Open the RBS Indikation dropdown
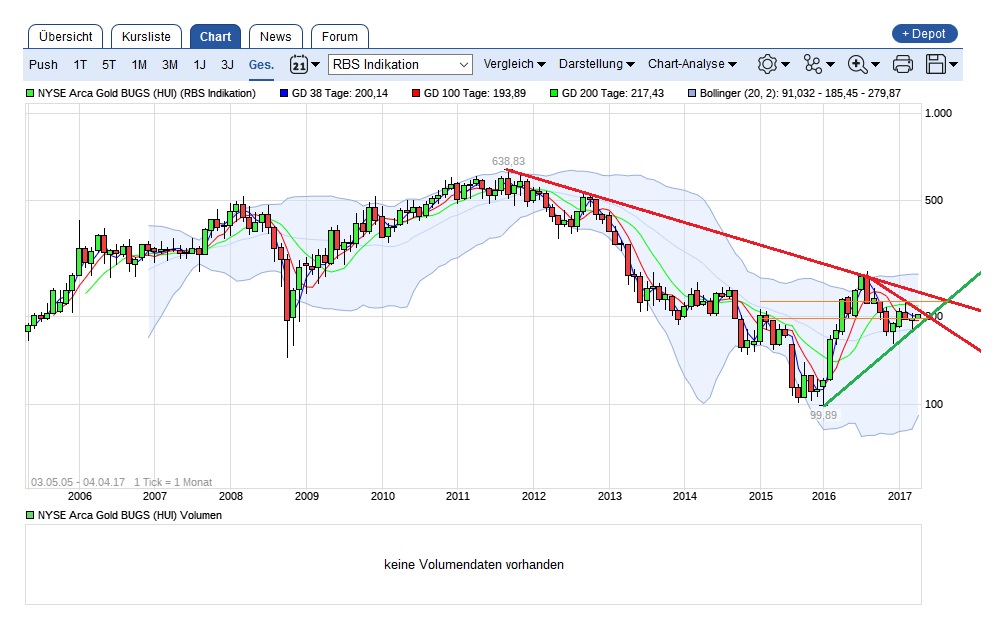This screenshot has height=630, width=1008. click(400, 65)
